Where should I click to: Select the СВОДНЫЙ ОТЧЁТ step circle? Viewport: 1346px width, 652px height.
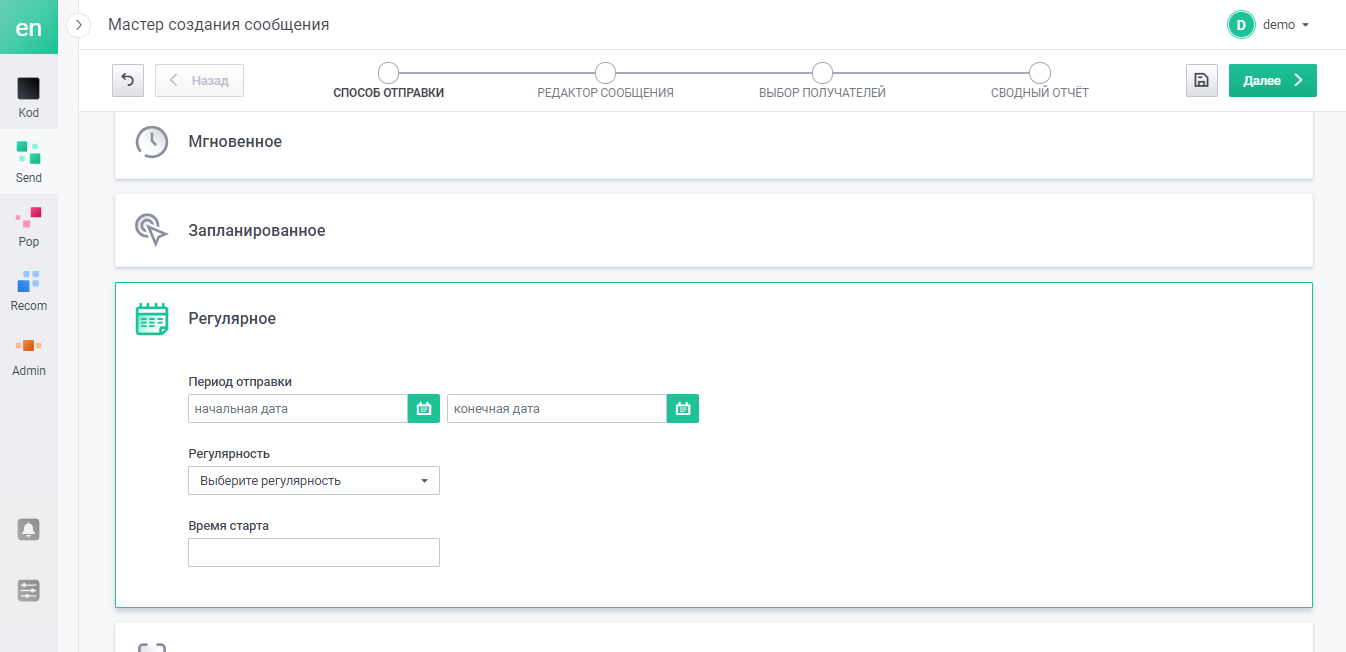(1040, 73)
